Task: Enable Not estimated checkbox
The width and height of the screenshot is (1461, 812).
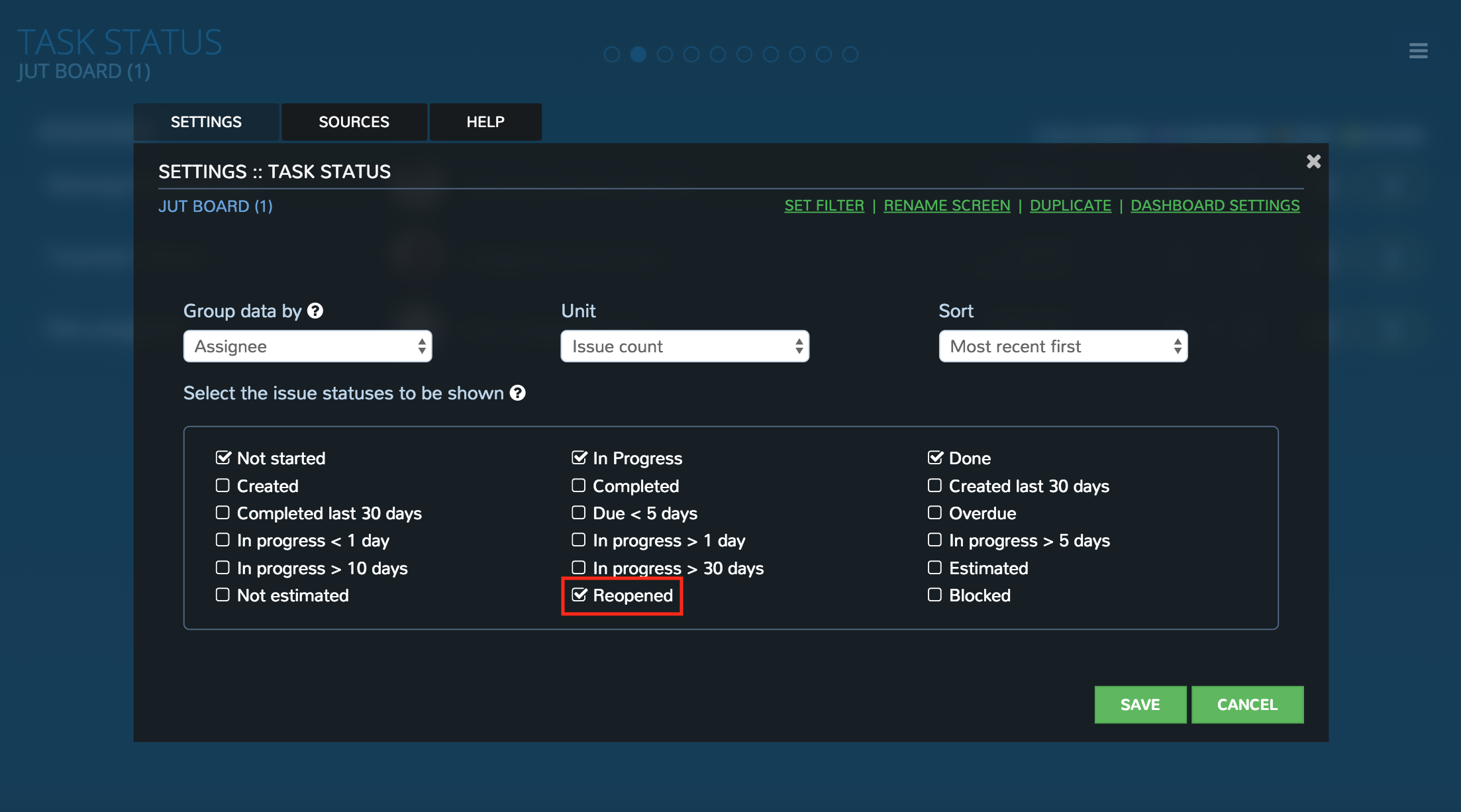Action: click(x=223, y=595)
